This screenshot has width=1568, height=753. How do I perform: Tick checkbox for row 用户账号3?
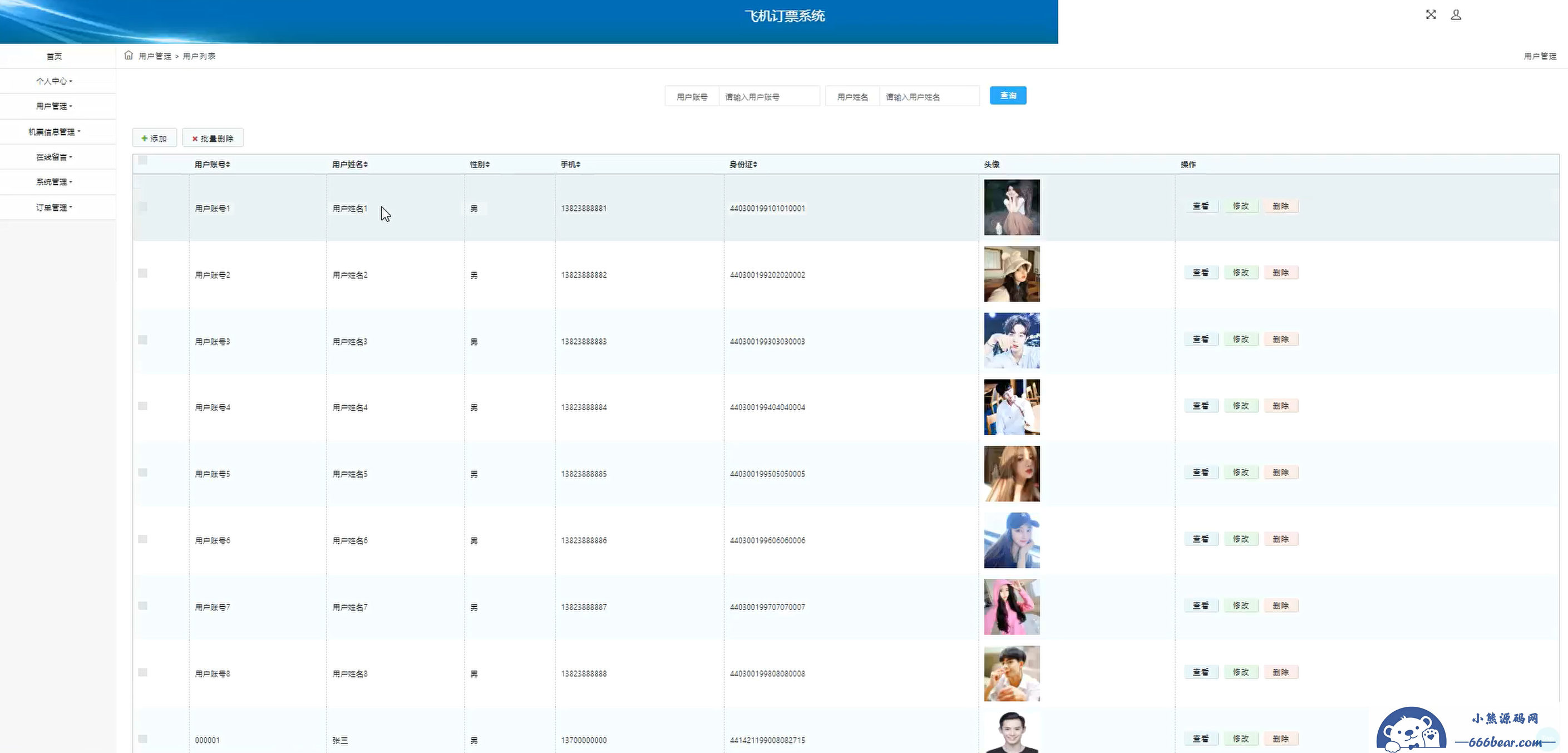[x=142, y=339]
